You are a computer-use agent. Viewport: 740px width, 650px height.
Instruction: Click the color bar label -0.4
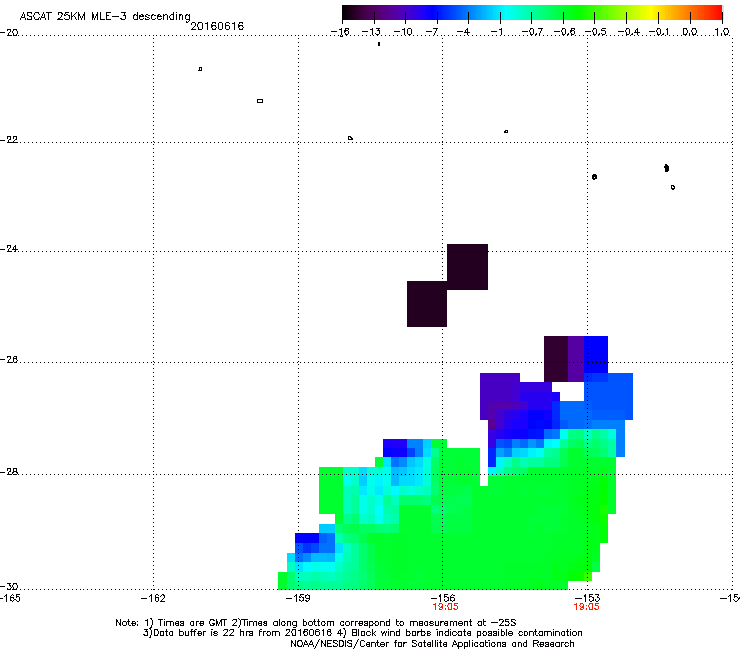pyautogui.click(x=629, y=32)
